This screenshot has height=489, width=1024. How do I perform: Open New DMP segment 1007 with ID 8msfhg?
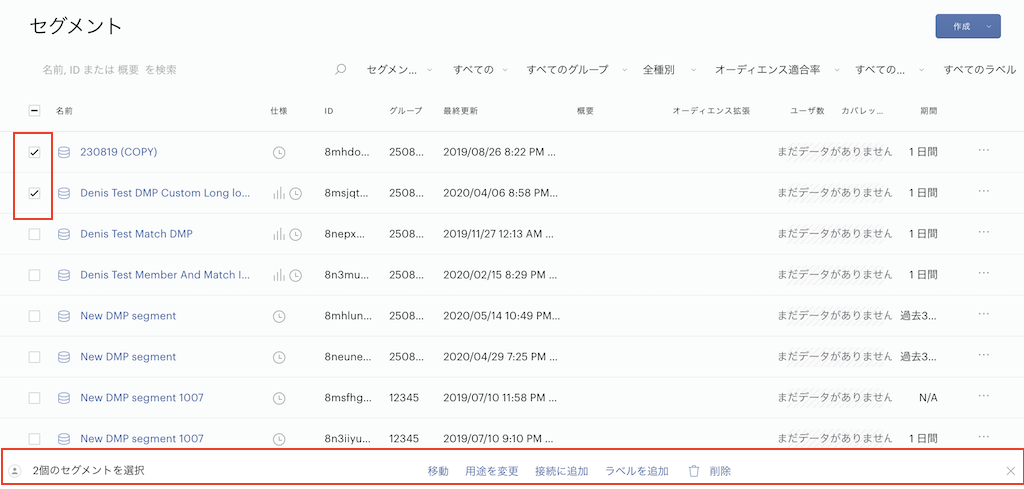pos(142,398)
